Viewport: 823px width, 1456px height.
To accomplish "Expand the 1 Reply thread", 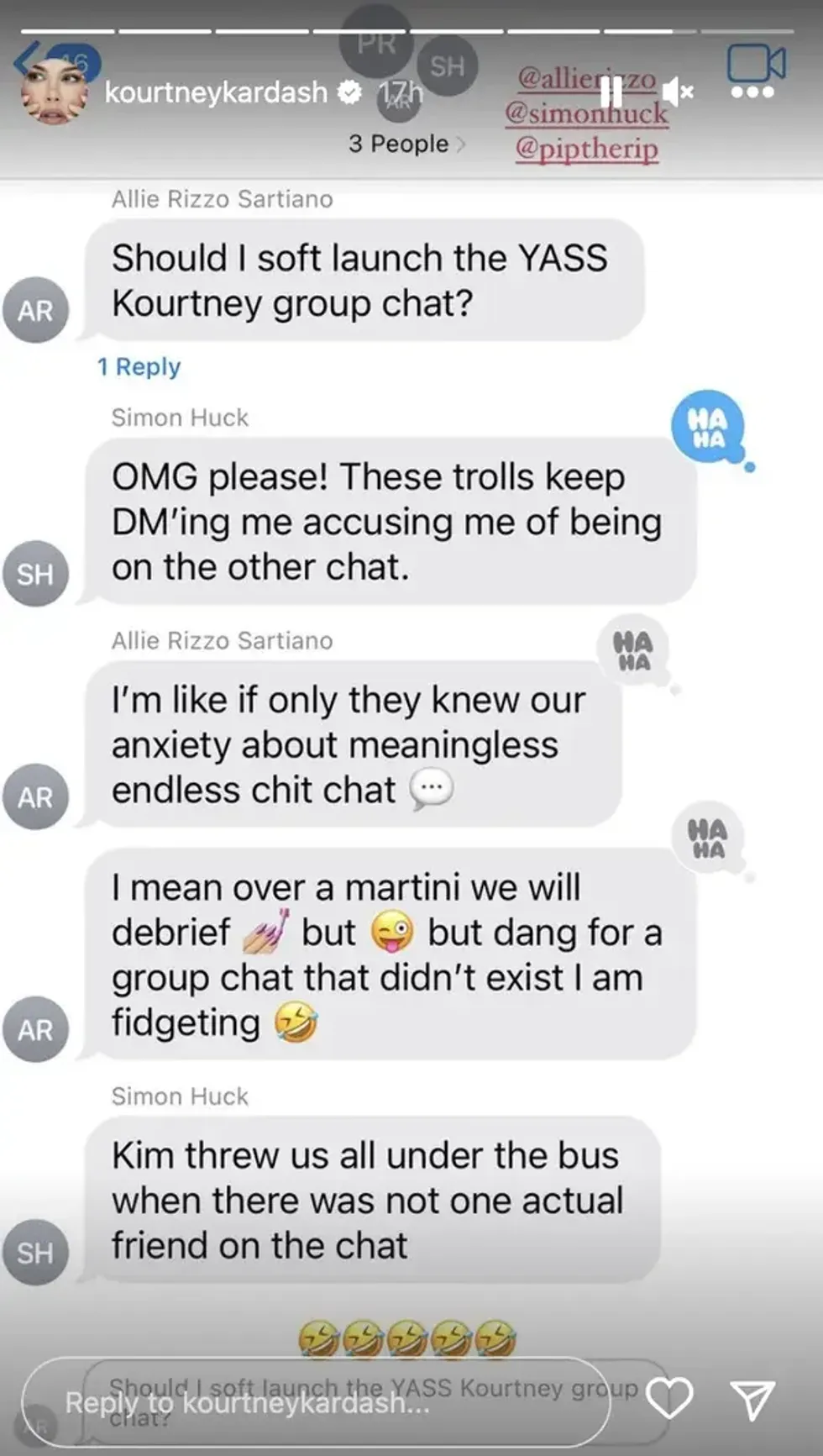I will [139, 367].
